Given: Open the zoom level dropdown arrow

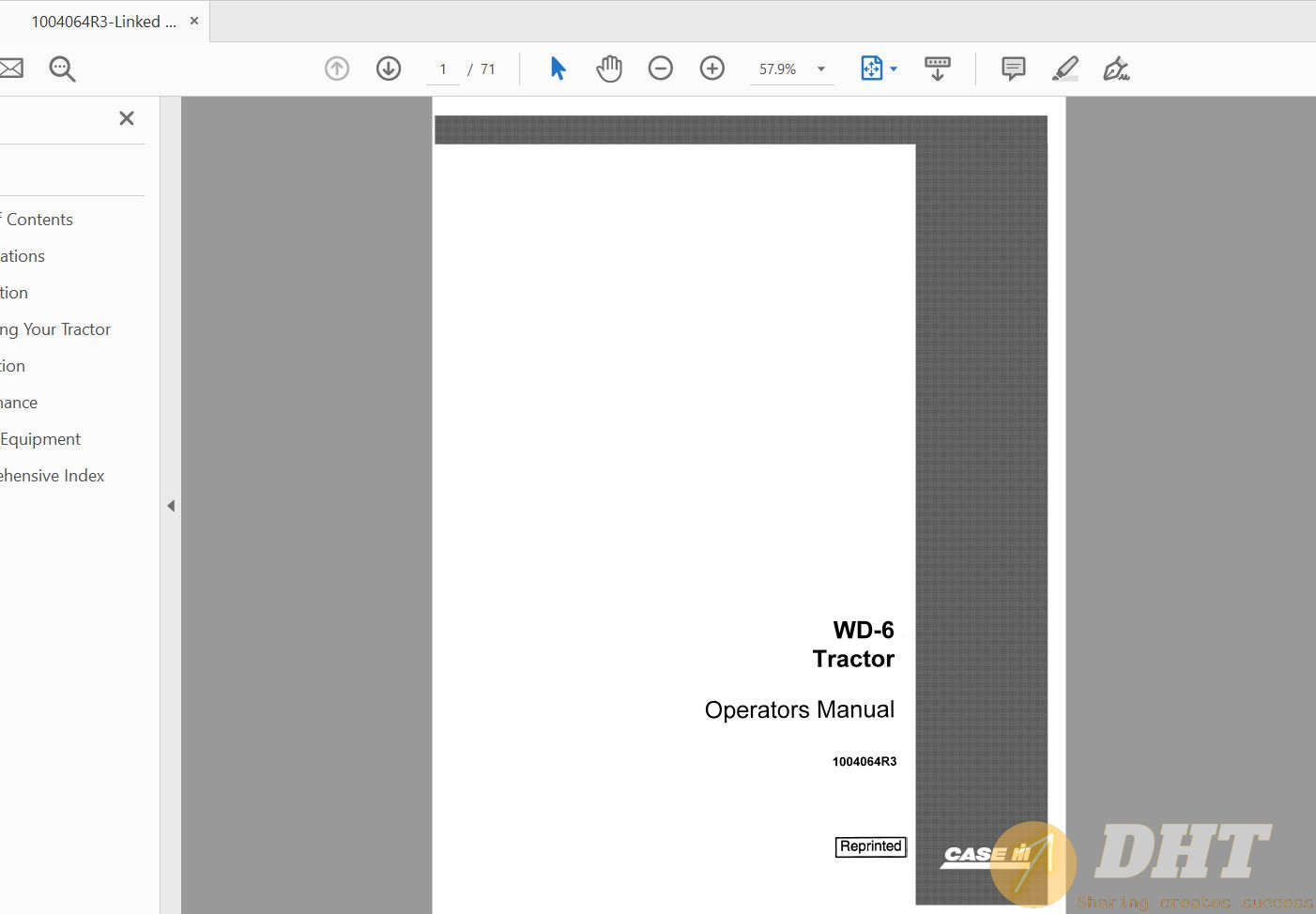Looking at the screenshot, I should coord(821,69).
